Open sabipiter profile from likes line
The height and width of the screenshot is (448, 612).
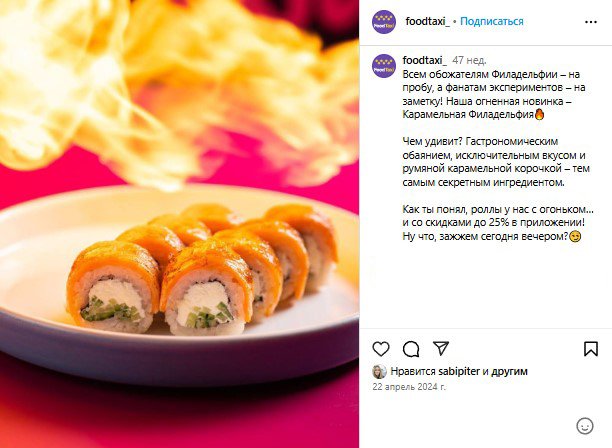tap(459, 372)
